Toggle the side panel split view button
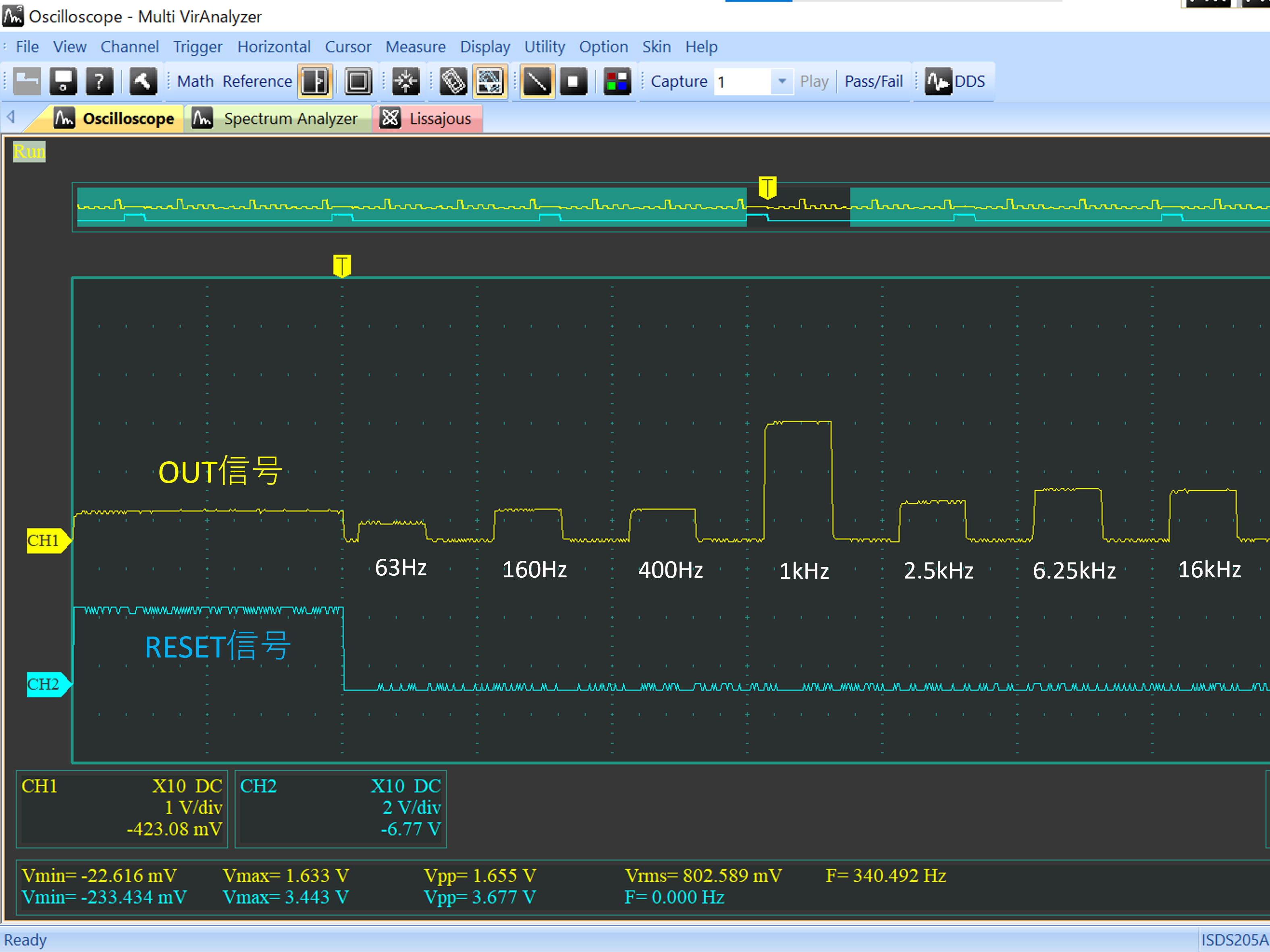 tap(315, 81)
